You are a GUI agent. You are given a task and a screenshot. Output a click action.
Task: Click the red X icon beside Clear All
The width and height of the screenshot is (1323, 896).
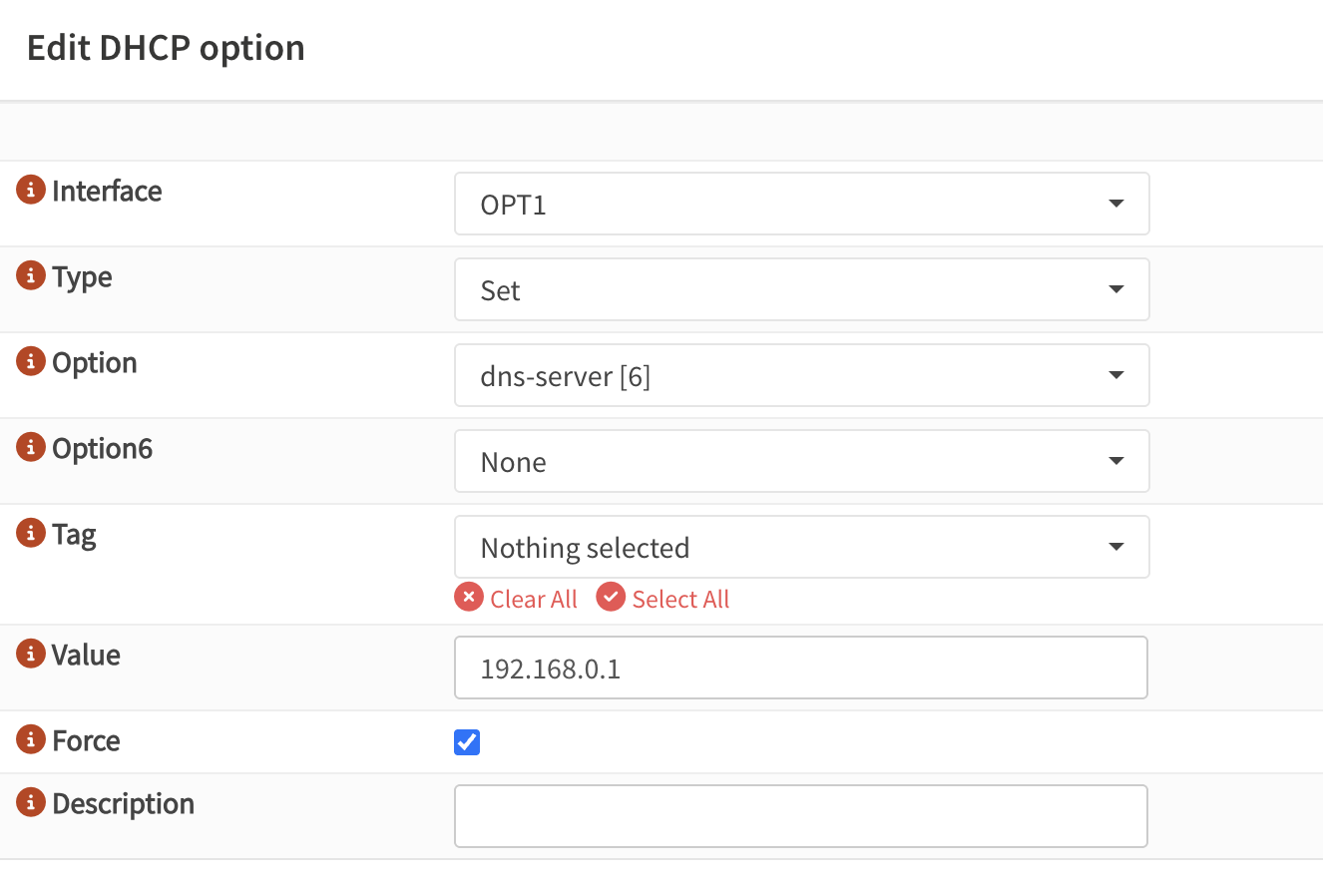(x=469, y=597)
